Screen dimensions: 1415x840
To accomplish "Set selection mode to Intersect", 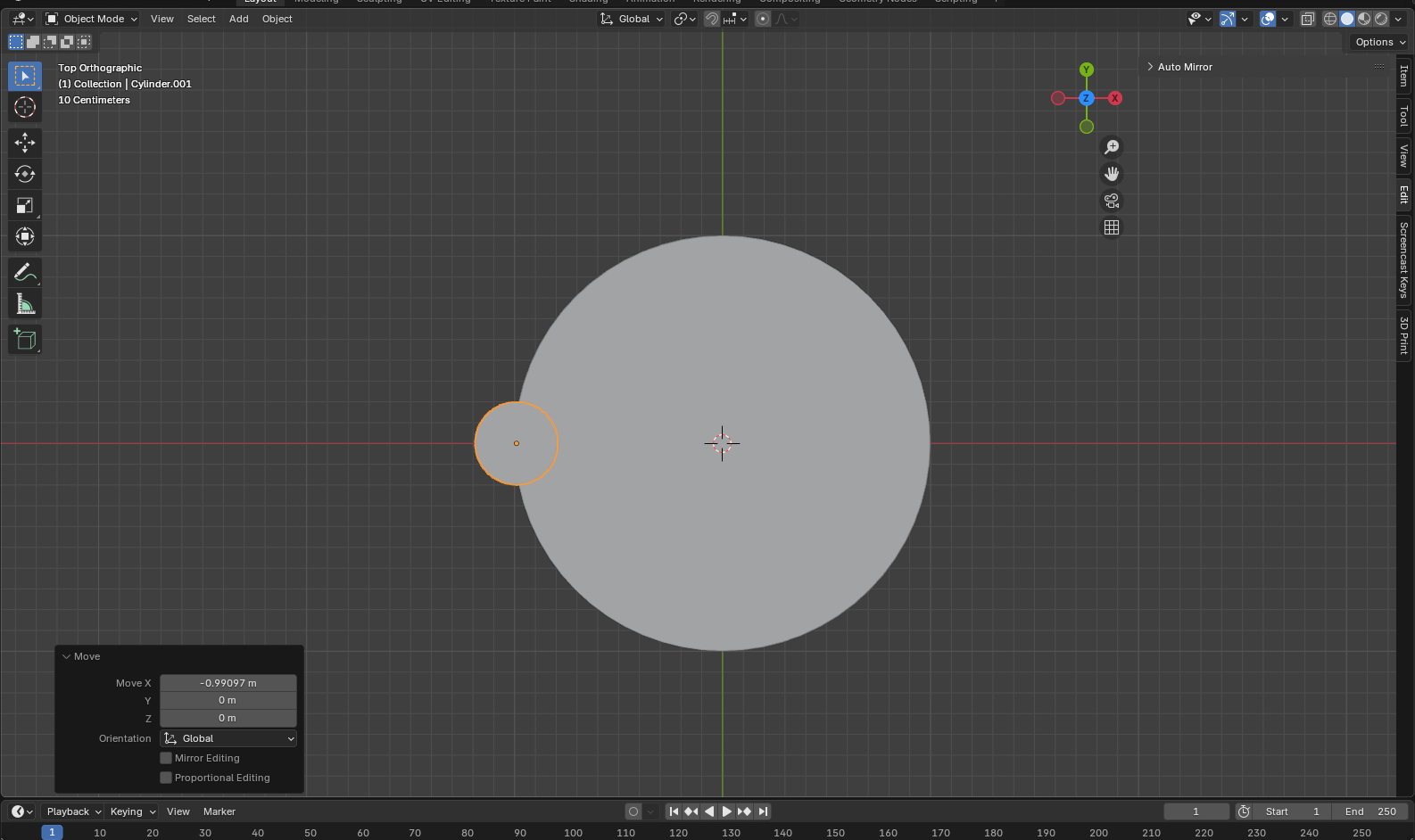I will 84,42.
